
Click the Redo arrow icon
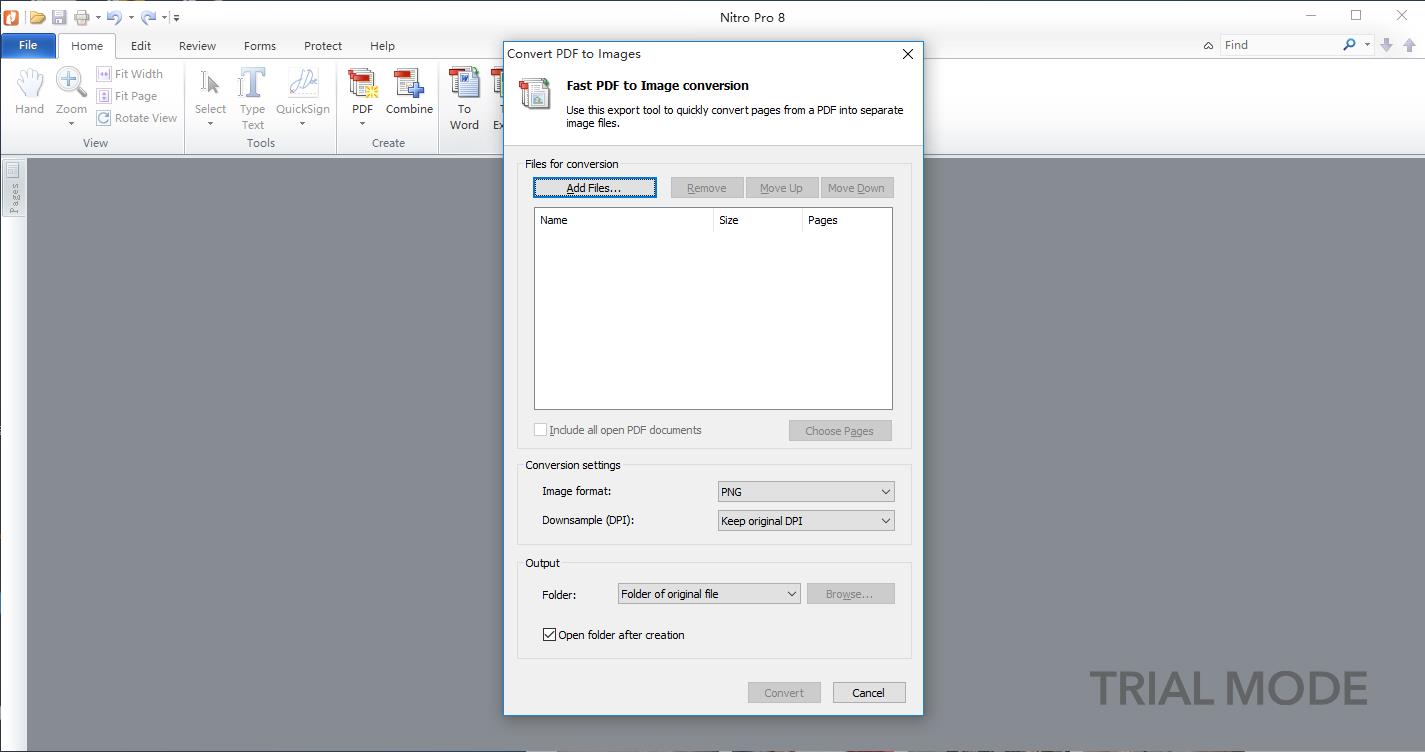tap(148, 17)
